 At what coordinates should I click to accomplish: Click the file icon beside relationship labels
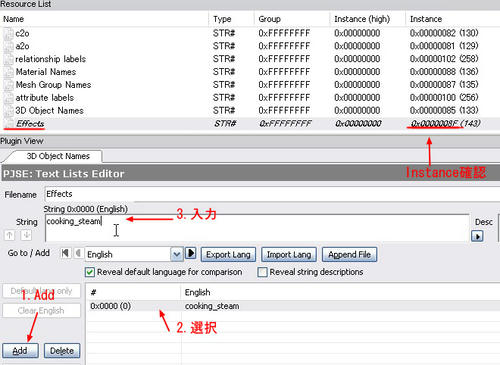(8, 59)
